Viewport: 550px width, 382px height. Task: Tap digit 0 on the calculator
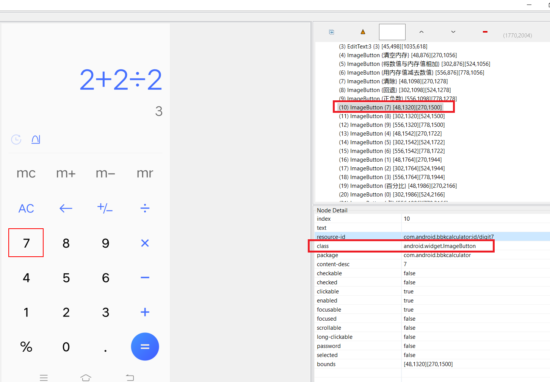[x=66, y=347]
